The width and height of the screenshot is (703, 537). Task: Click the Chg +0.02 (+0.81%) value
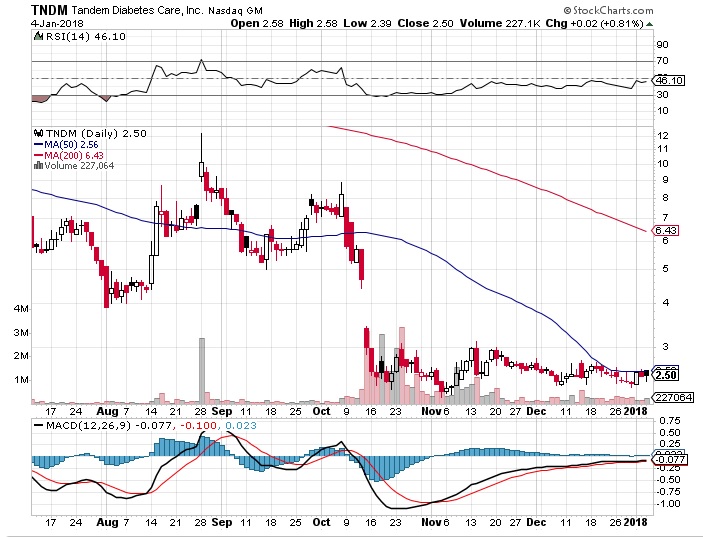click(x=595, y=23)
